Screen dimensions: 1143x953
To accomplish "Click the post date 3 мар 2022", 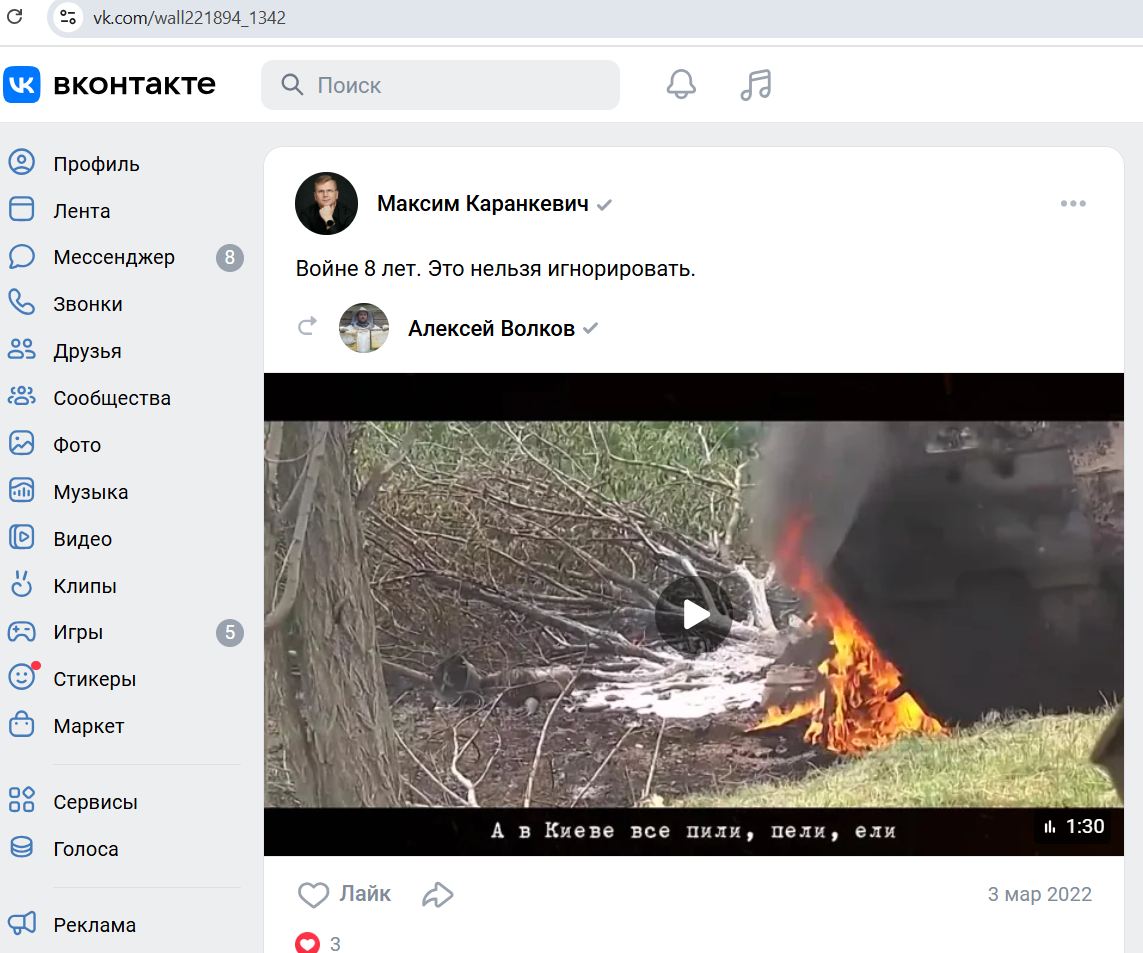I will [1039, 894].
